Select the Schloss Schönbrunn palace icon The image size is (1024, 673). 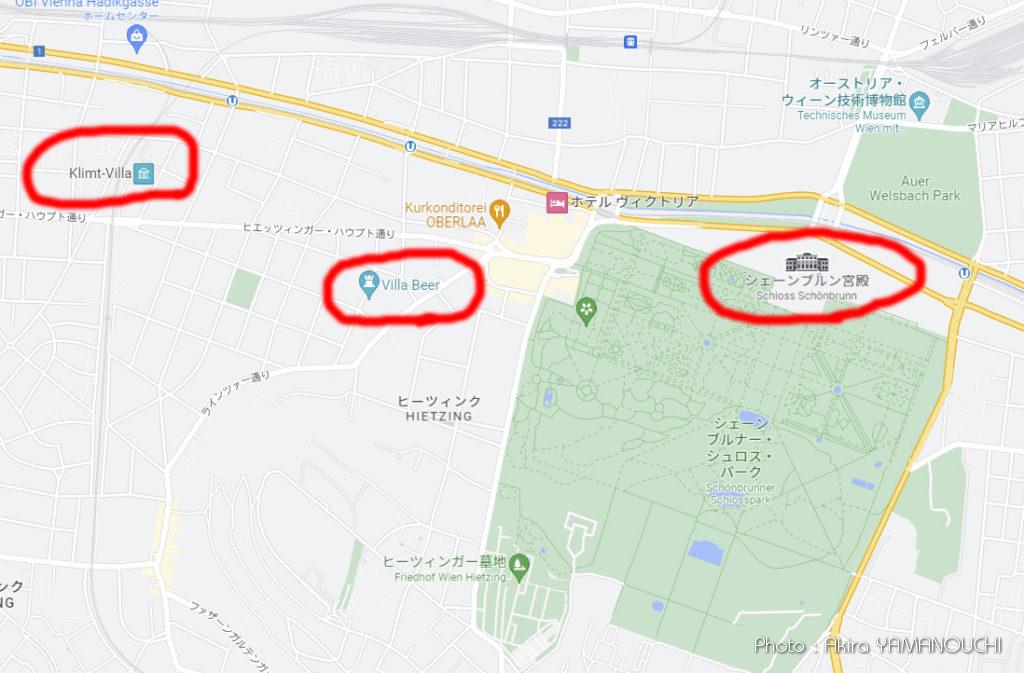807,262
